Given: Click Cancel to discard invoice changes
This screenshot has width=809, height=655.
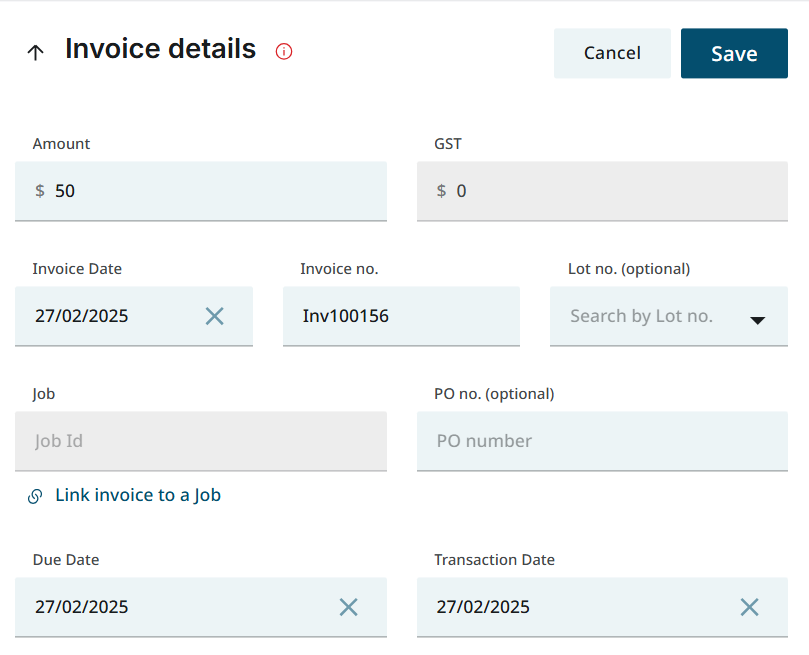Looking at the screenshot, I should [x=611, y=53].
